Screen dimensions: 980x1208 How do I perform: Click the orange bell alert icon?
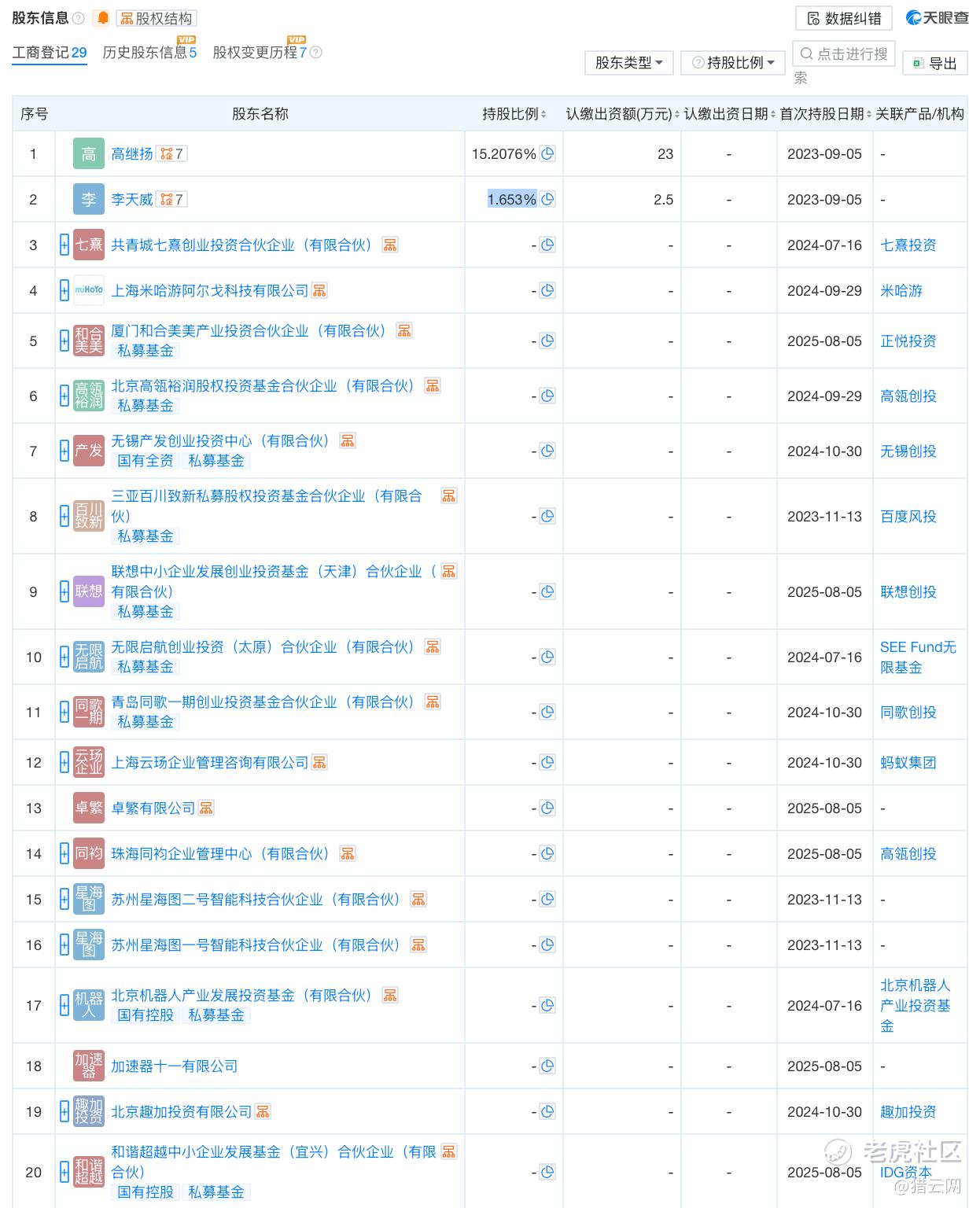click(x=102, y=18)
